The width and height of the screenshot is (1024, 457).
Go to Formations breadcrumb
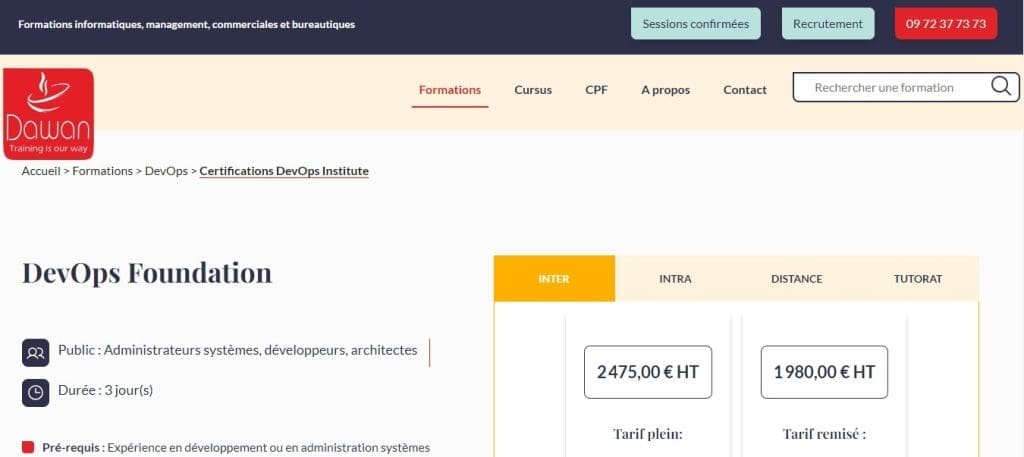pos(103,171)
